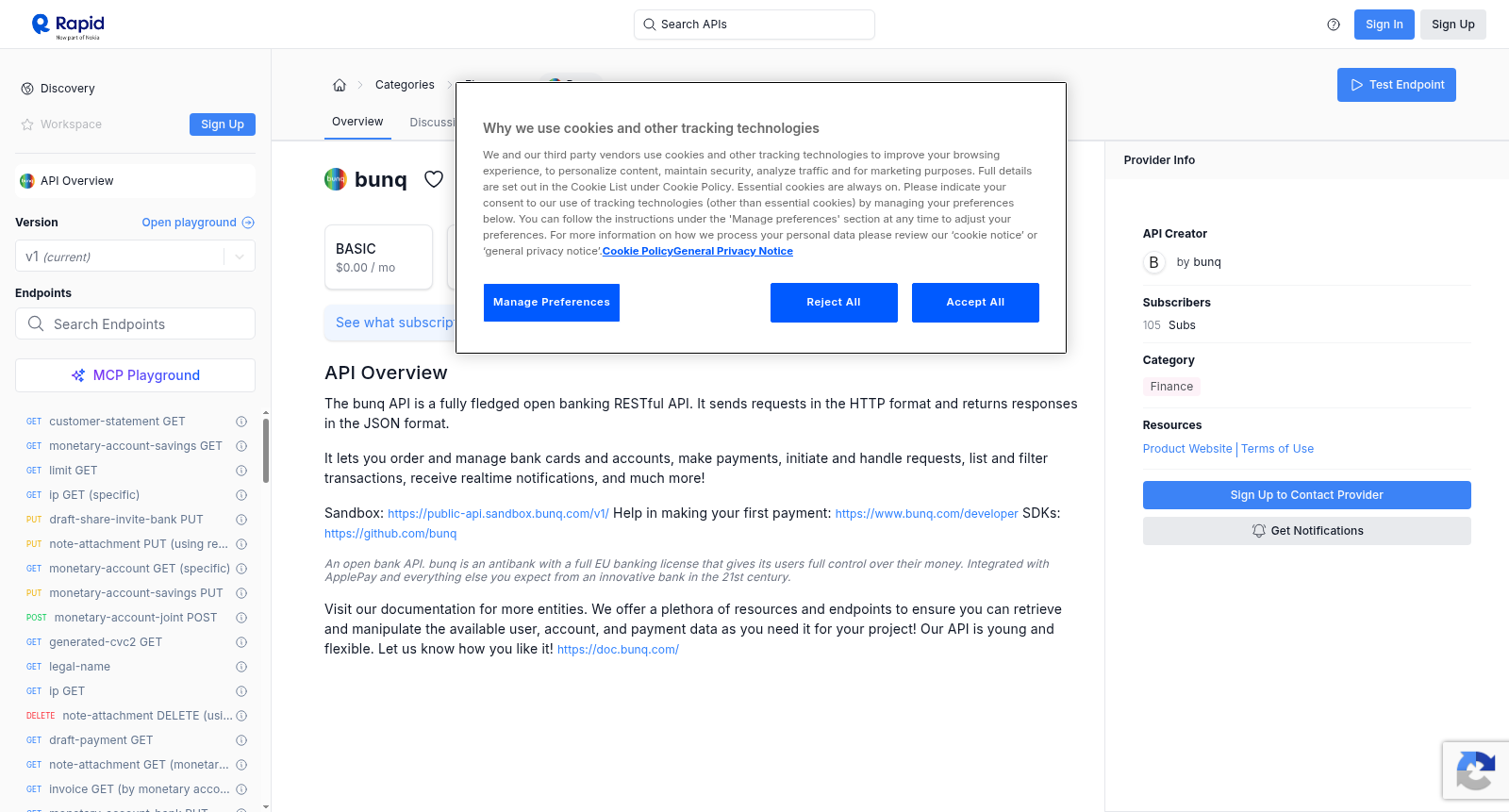This screenshot has height=812, width=1509.
Task: Click API Creator avatar letter B
Action: (x=1153, y=262)
